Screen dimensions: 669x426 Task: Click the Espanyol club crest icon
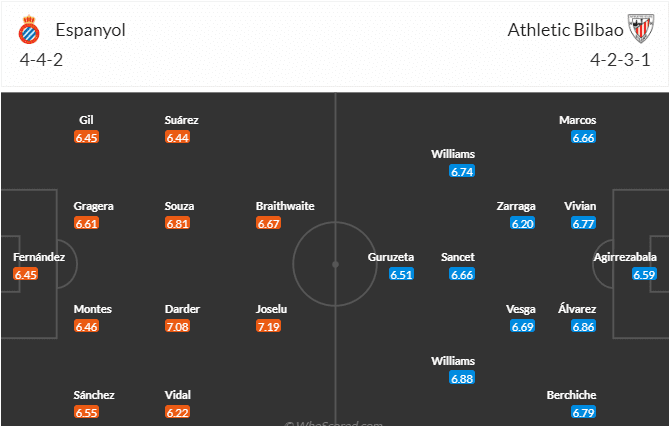[29, 31]
